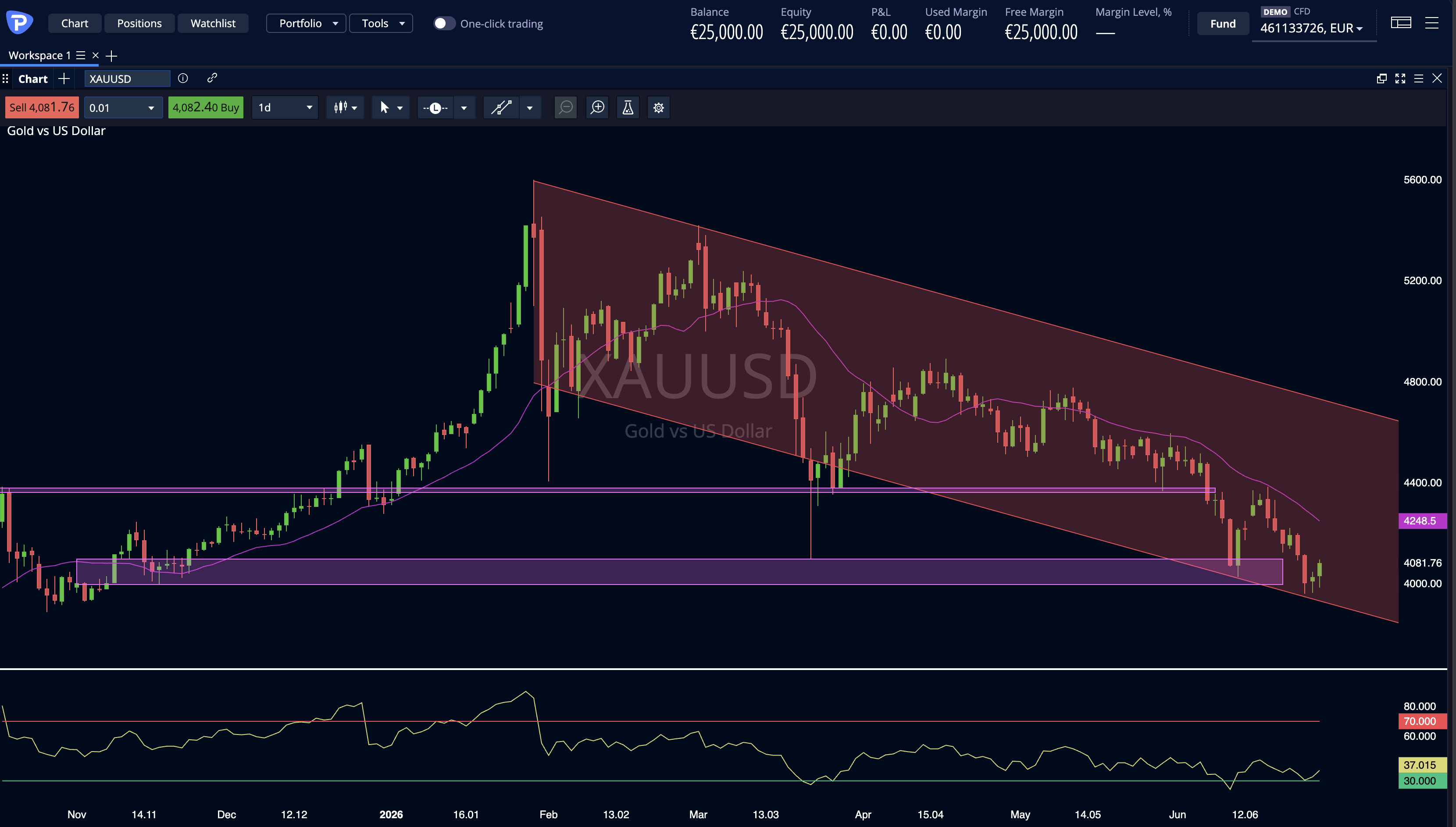The image size is (1456, 827).
Task: Click the XAUUSD symbol info icon
Action: [183, 78]
